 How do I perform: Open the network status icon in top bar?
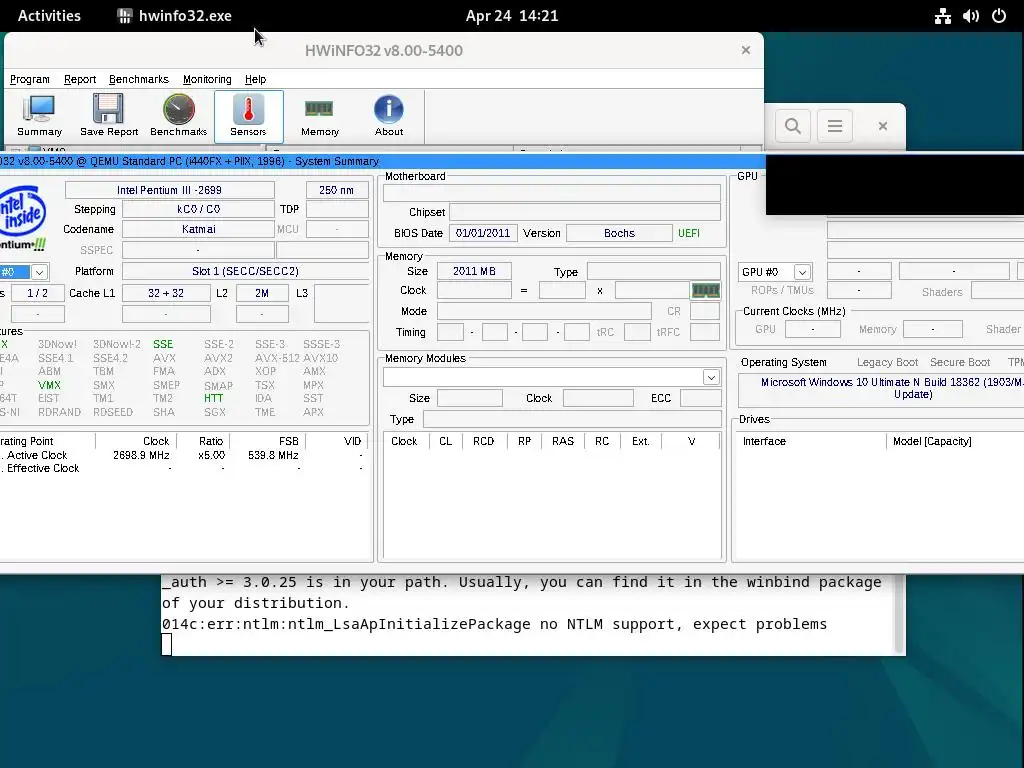942,16
